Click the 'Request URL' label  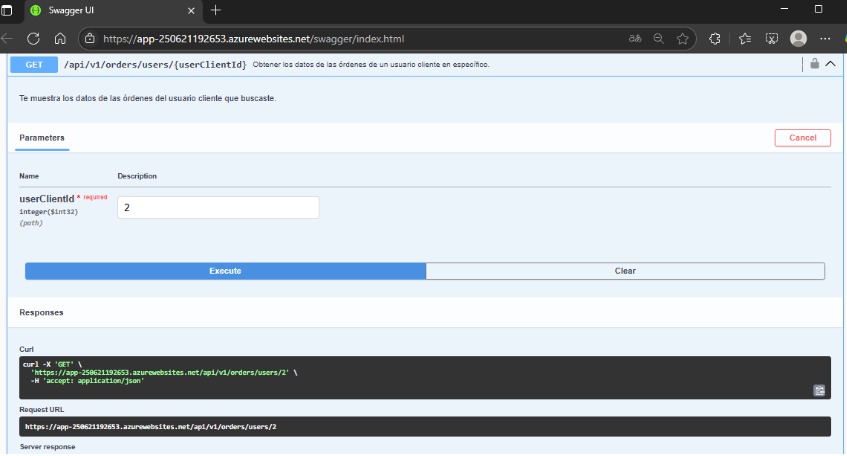pyautogui.click(x=42, y=410)
